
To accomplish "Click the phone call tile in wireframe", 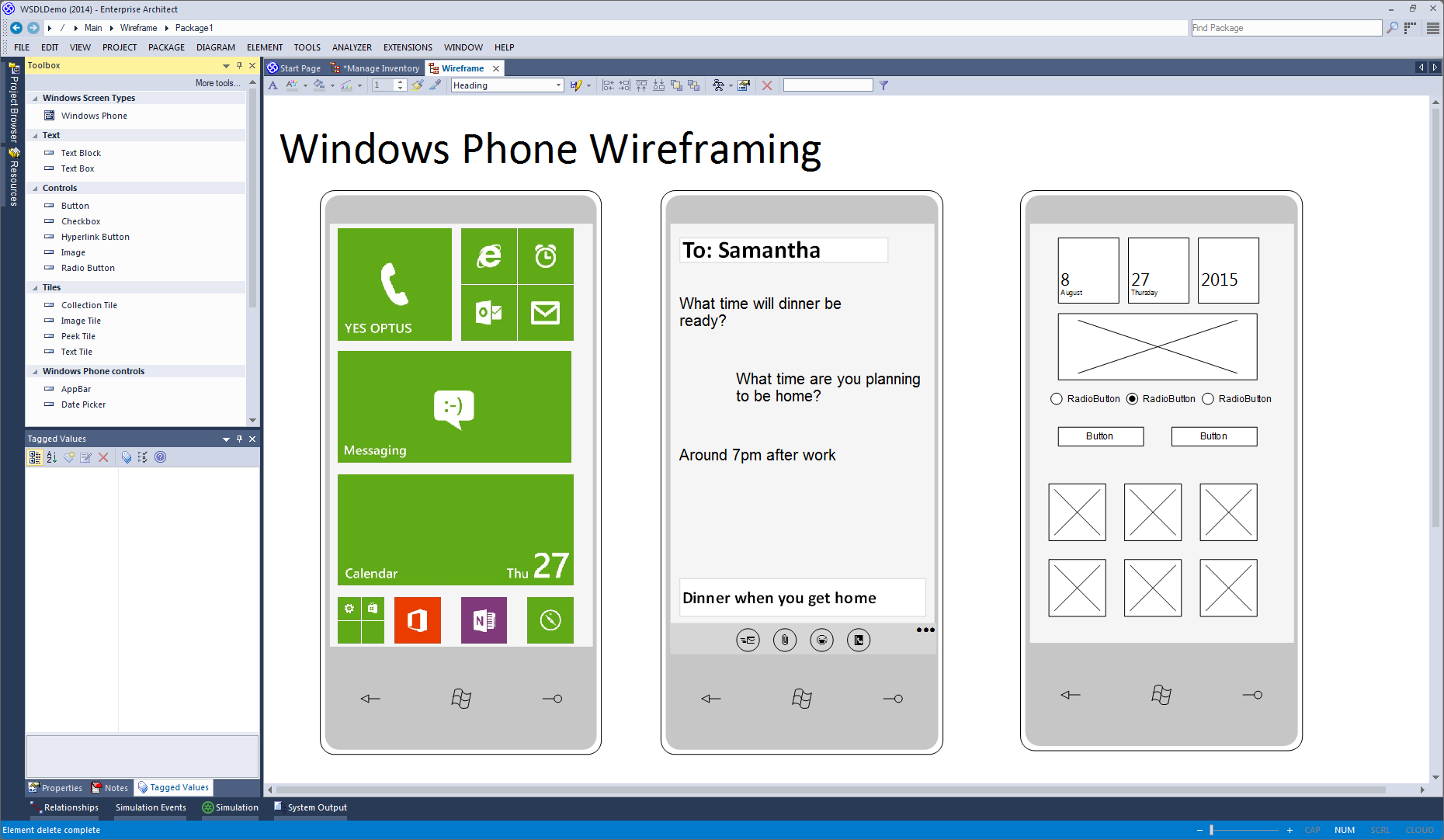I will (x=394, y=284).
